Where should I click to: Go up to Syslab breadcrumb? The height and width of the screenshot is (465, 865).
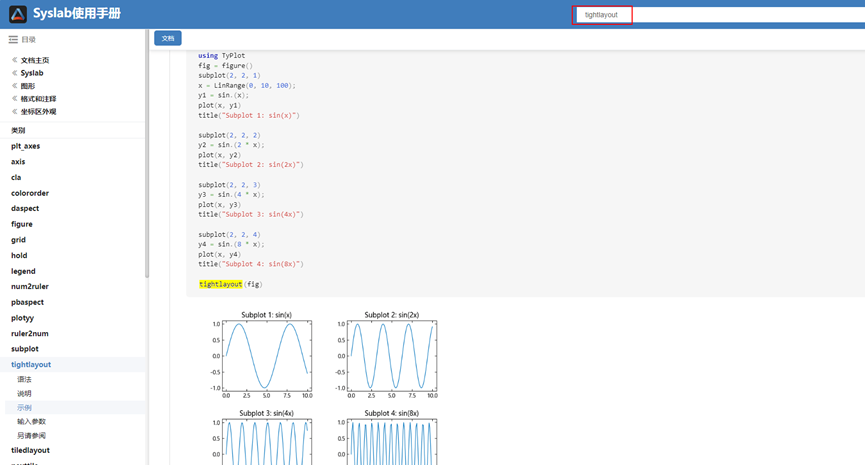click(x=32, y=73)
